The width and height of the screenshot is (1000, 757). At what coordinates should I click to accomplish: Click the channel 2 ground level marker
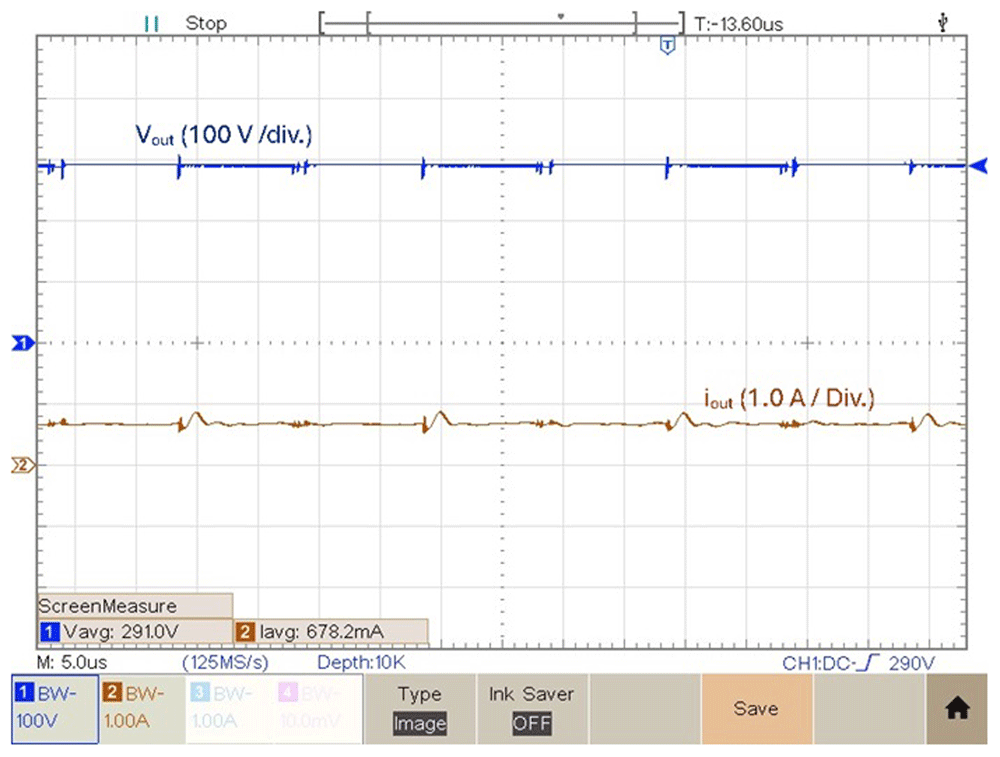coord(24,465)
